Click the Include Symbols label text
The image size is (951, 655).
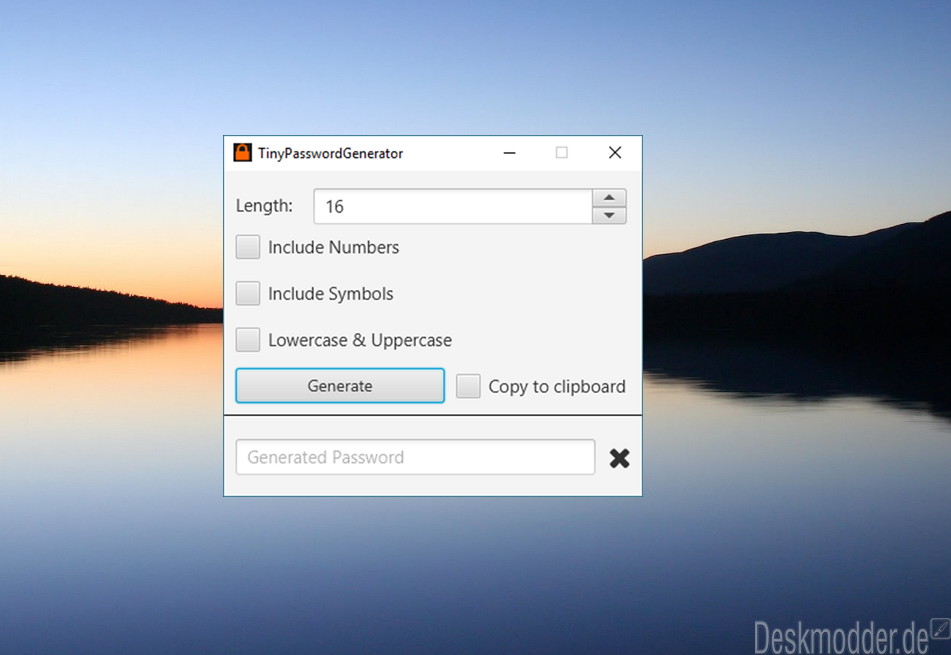coord(331,294)
